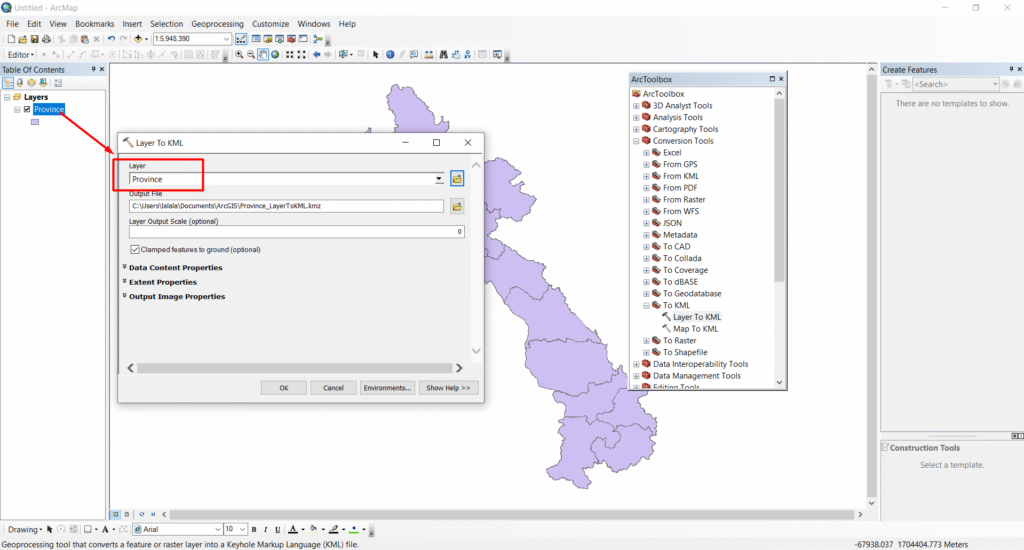Collapse the Conversion Tools toolbox
1024x550 pixels.
point(636,141)
